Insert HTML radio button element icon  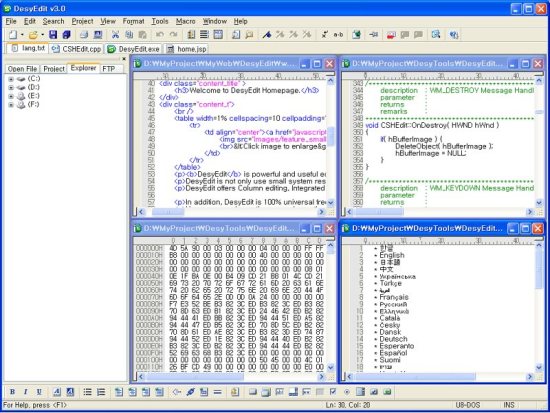(x=347, y=392)
